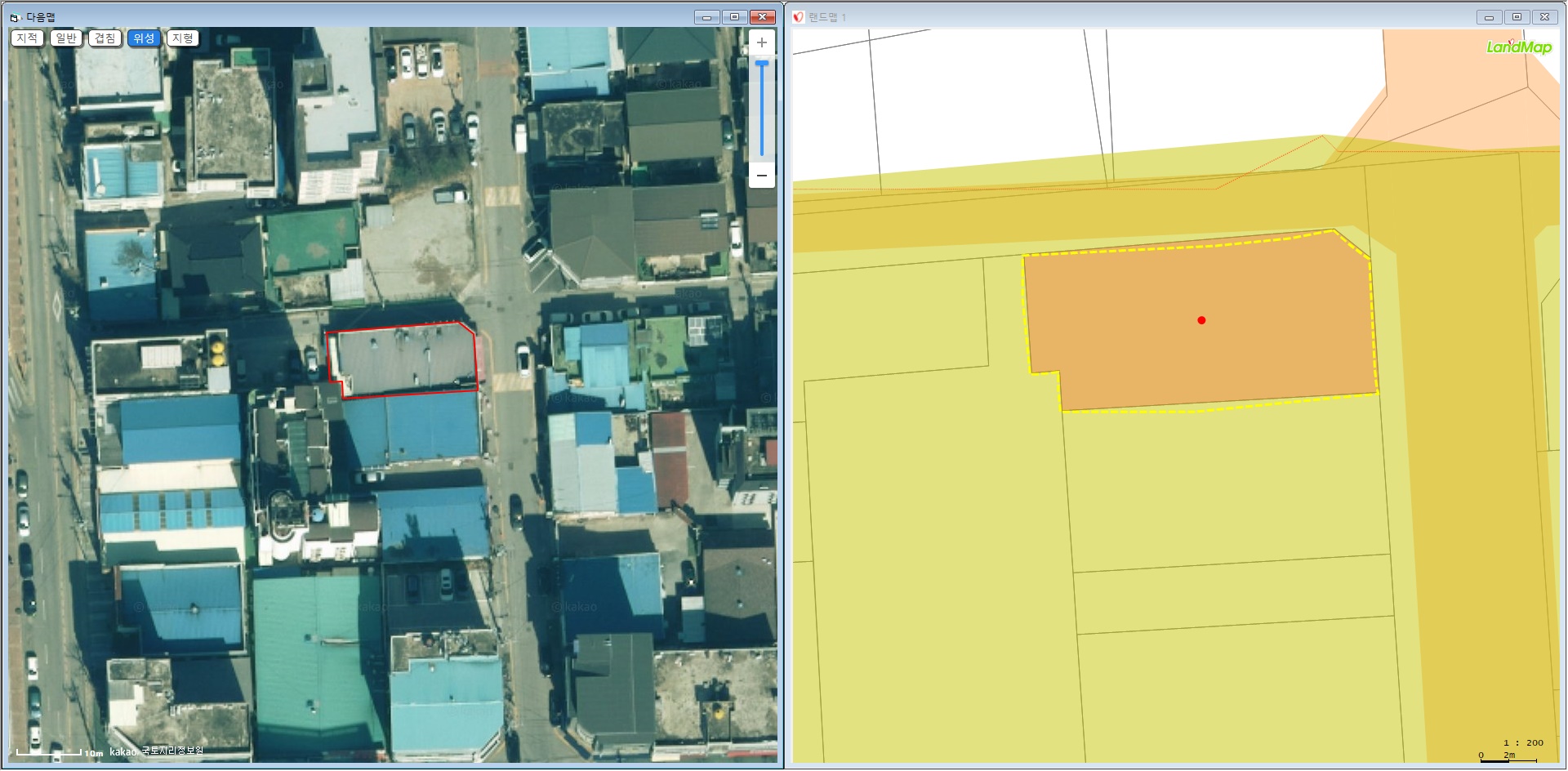1568x771 pixels.
Task: Select the 일반 map tab
Action: pyautogui.click(x=66, y=38)
